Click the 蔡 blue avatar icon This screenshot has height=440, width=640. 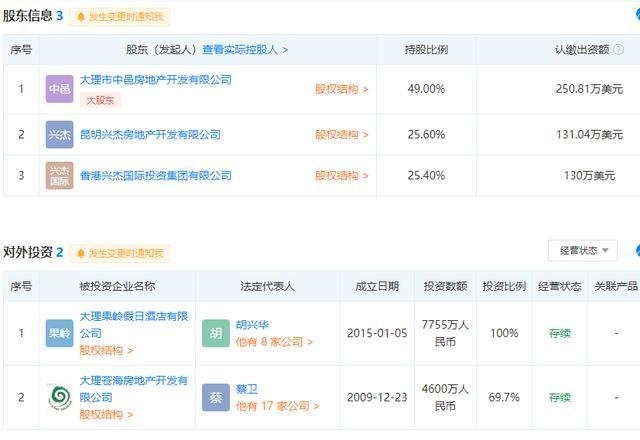coord(216,397)
